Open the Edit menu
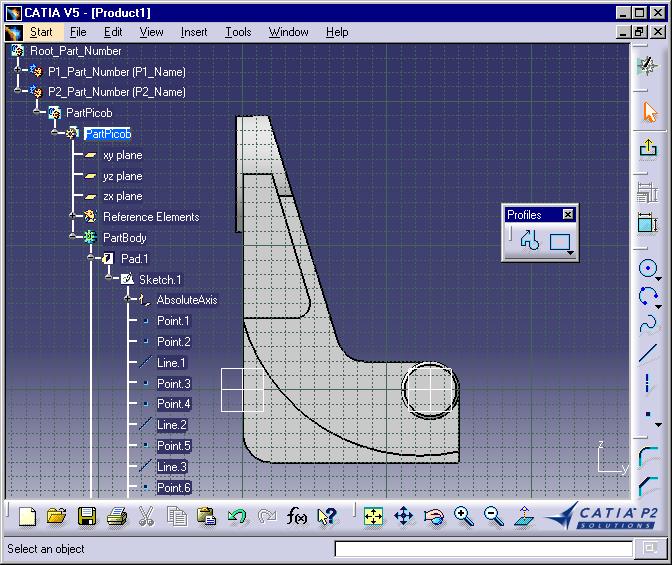 click(113, 32)
